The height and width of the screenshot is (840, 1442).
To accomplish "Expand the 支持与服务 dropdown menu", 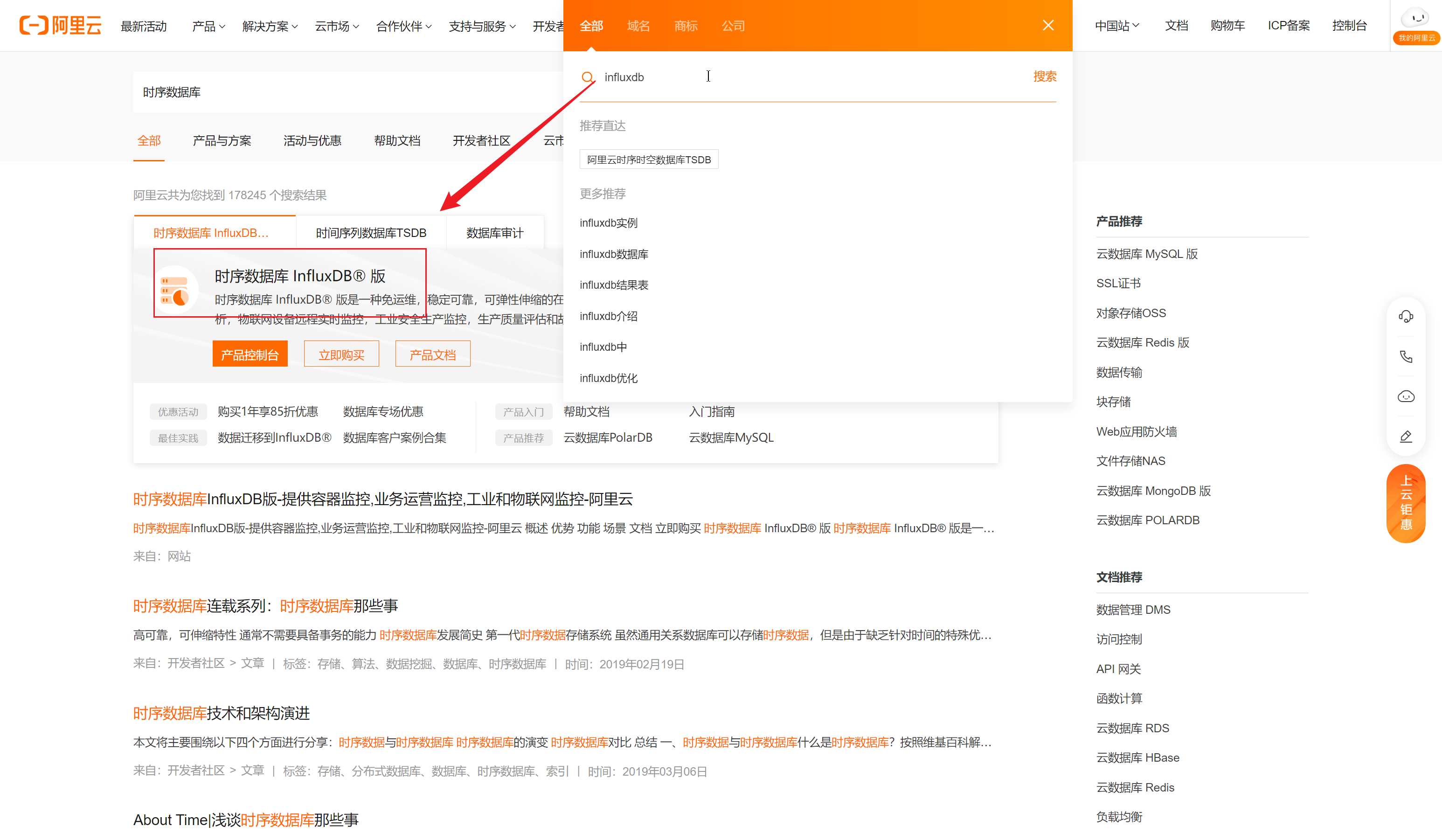I will coord(482,26).
